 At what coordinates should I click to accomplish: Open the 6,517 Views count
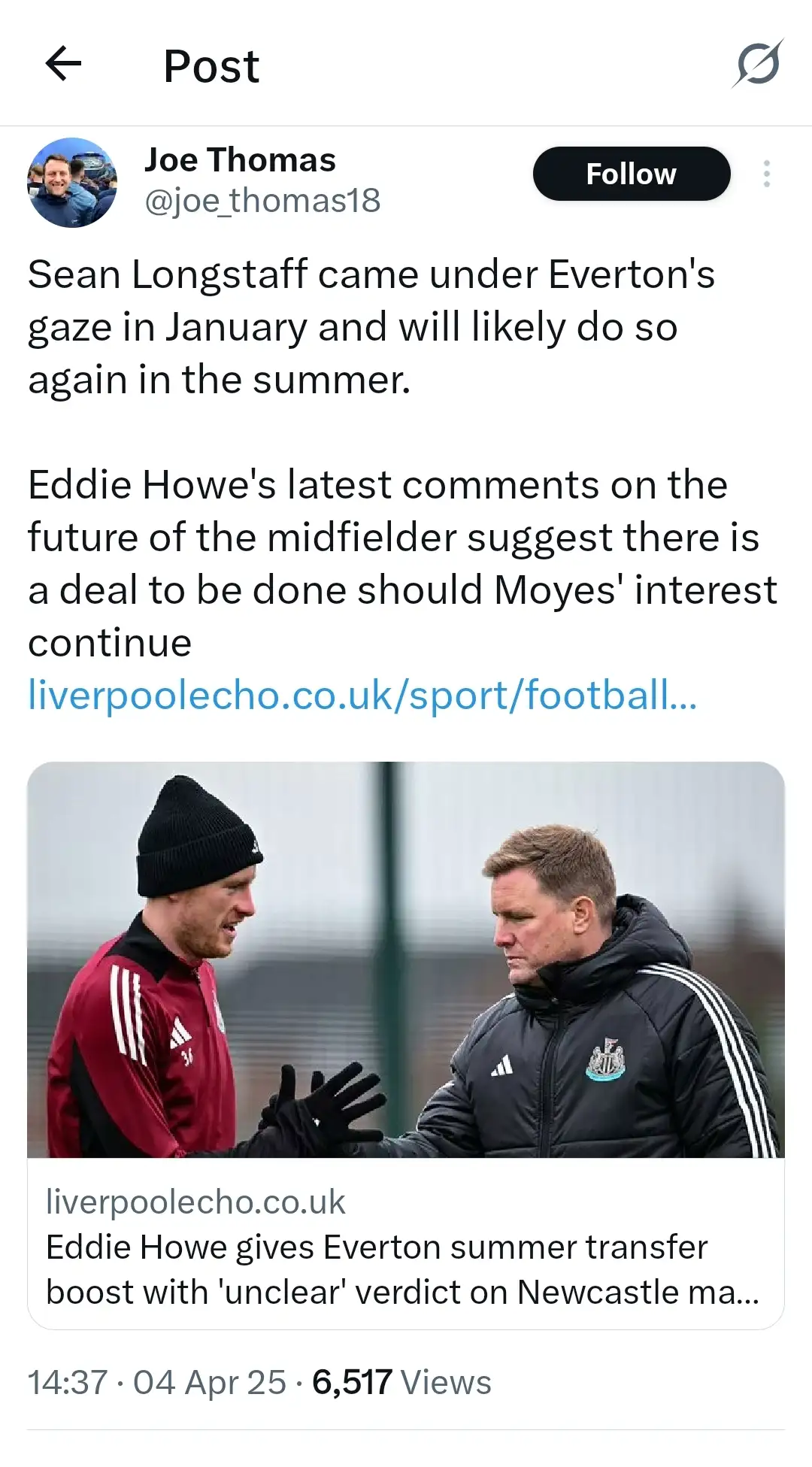(401, 1382)
